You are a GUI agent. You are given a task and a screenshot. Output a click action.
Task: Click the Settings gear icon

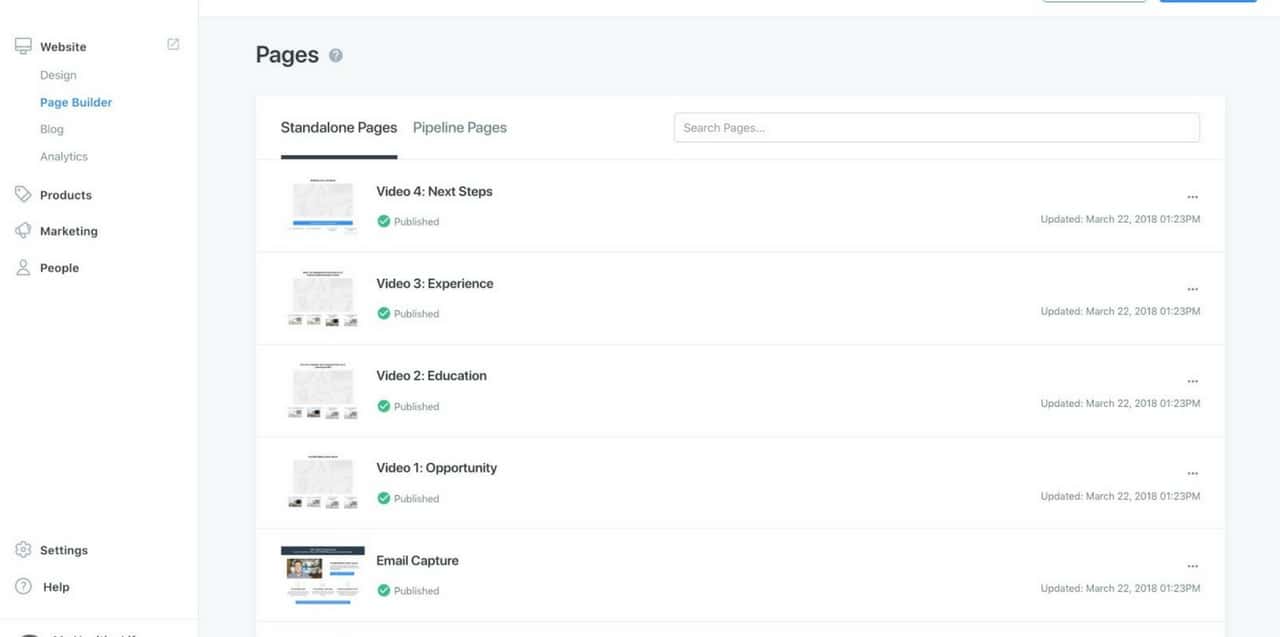[23, 550]
